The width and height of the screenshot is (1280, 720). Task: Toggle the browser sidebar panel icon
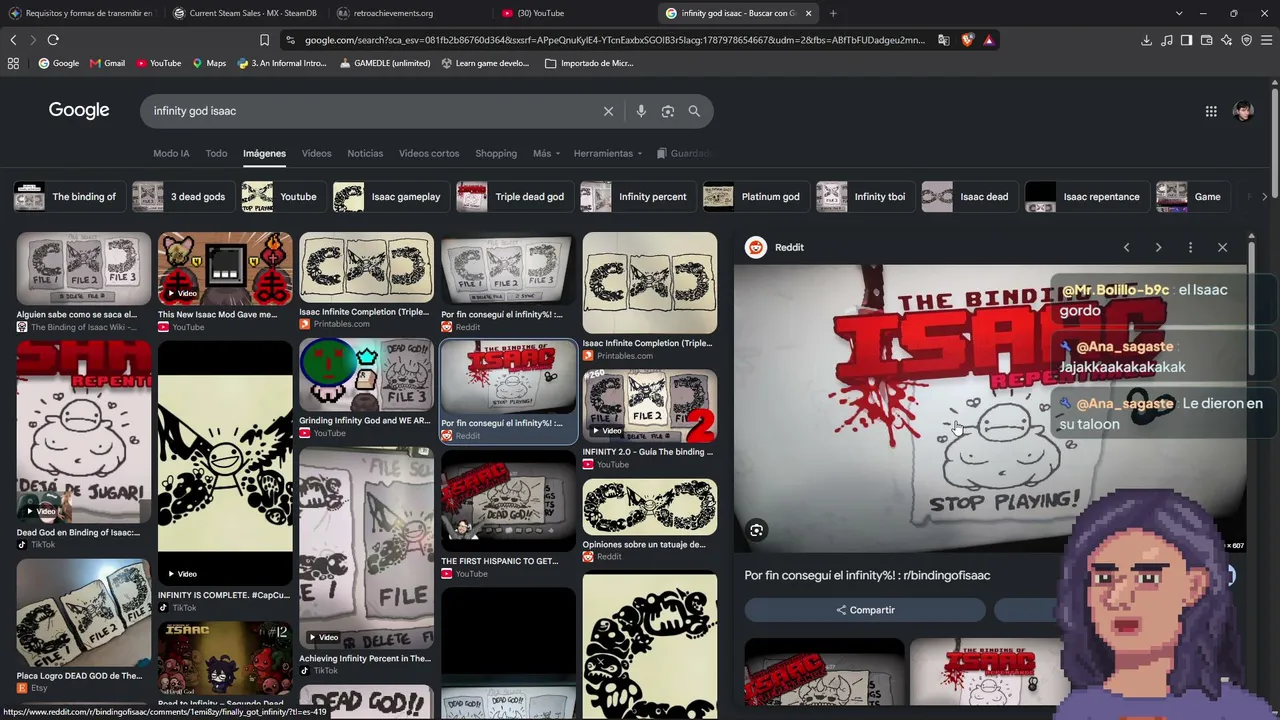[1186, 40]
